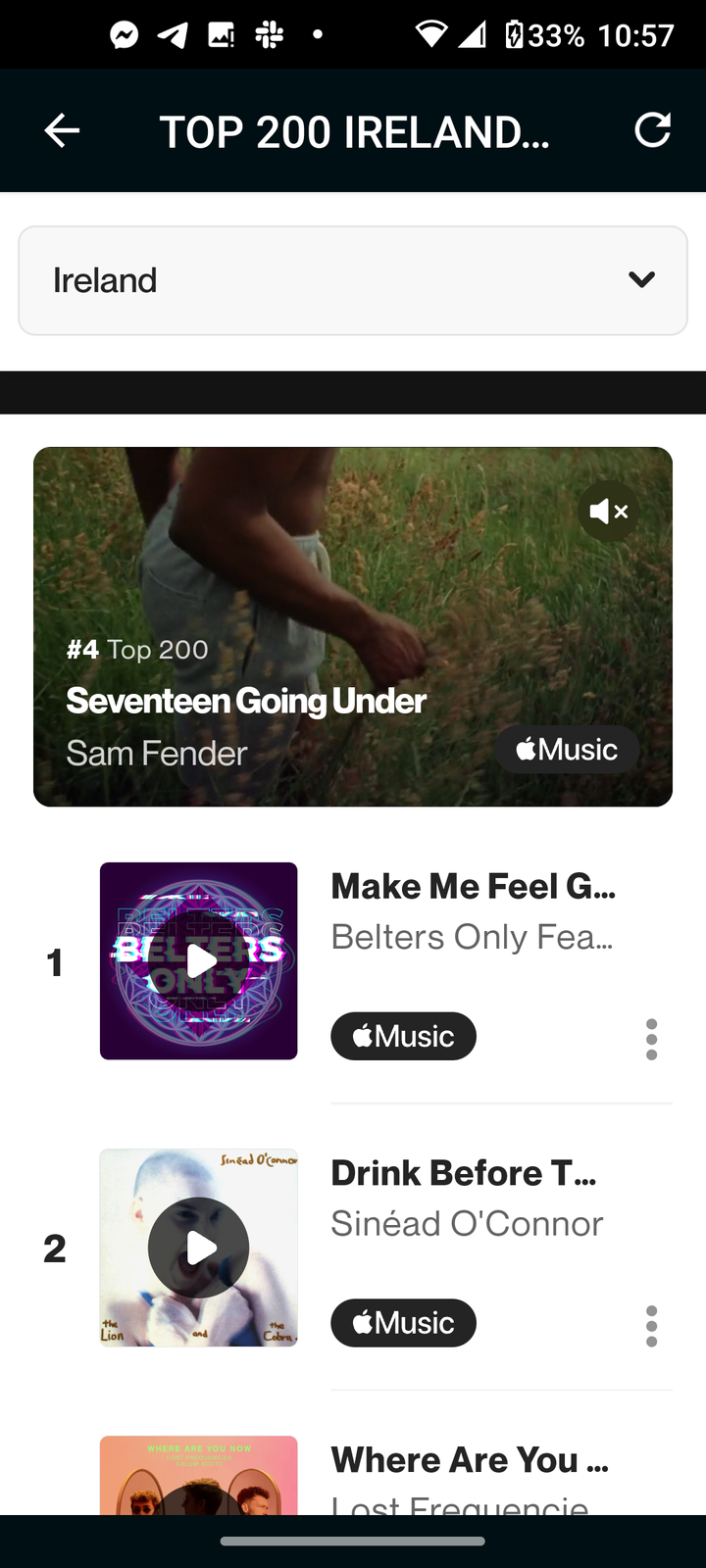Open more options for Belters Only track
The height and width of the screenshot is (1568, 706).
point(651,1039)
